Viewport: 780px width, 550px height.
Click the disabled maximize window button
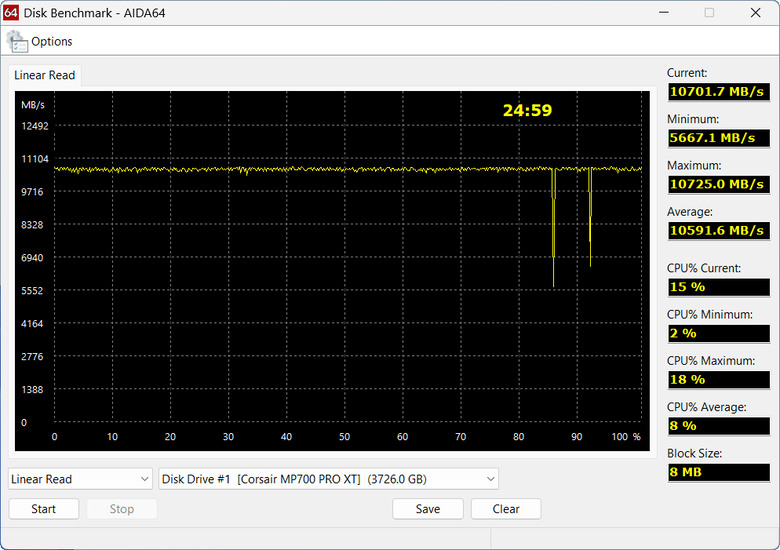click(x=709, y=12)
